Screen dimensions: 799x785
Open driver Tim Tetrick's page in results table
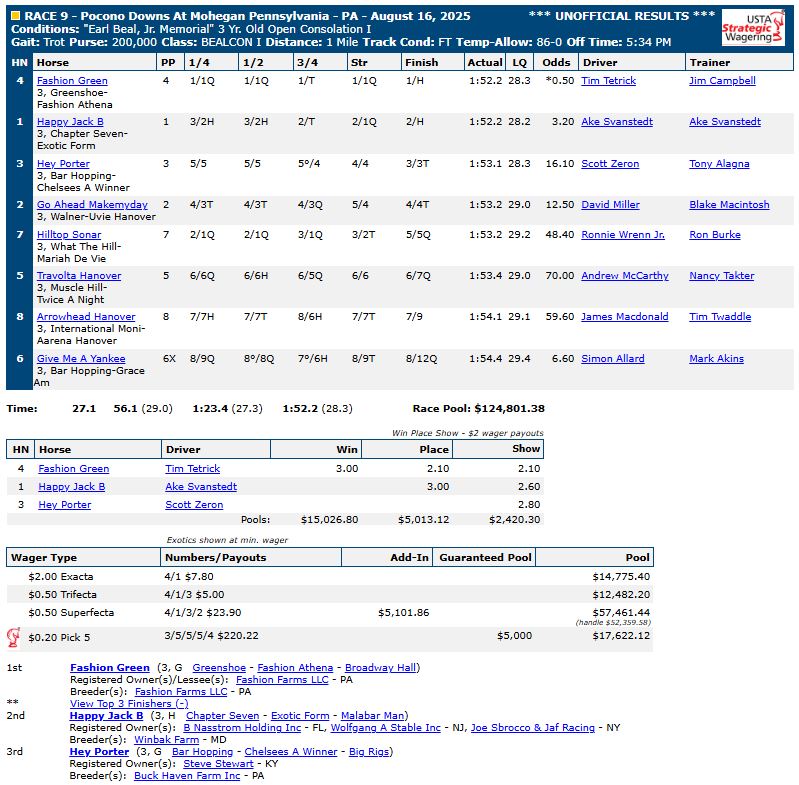610,81
